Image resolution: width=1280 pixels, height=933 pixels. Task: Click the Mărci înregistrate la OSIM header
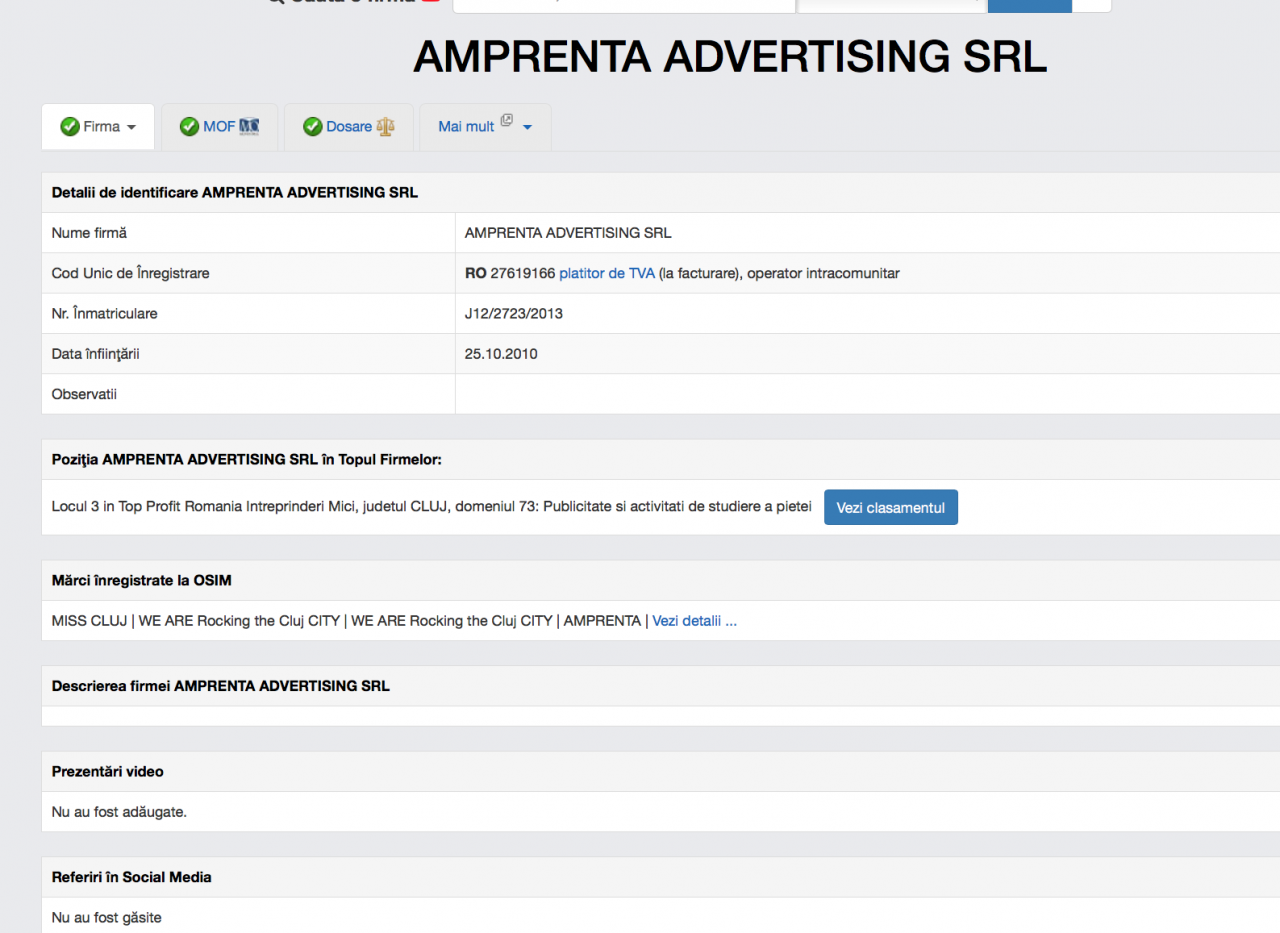point(142,581)
